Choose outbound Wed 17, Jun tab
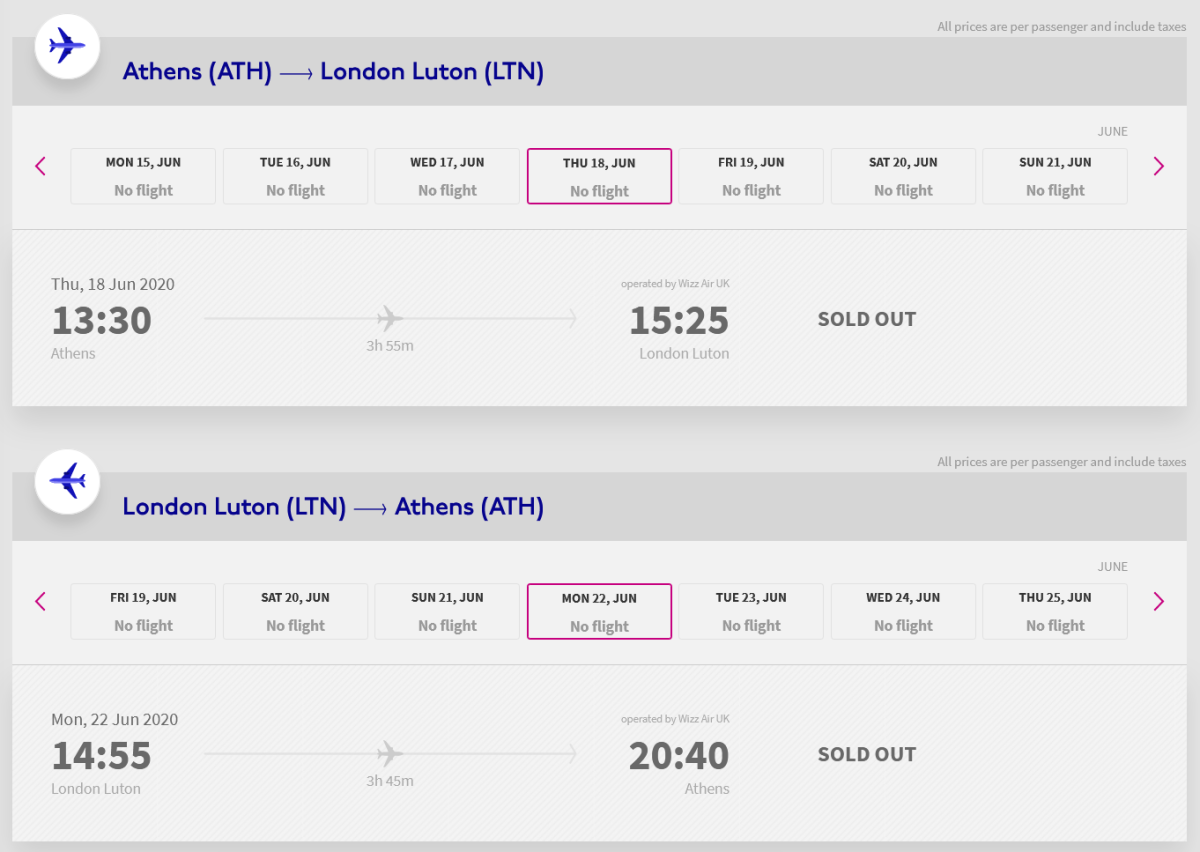This screenshot has height=852, width=1200. (447, 176)
